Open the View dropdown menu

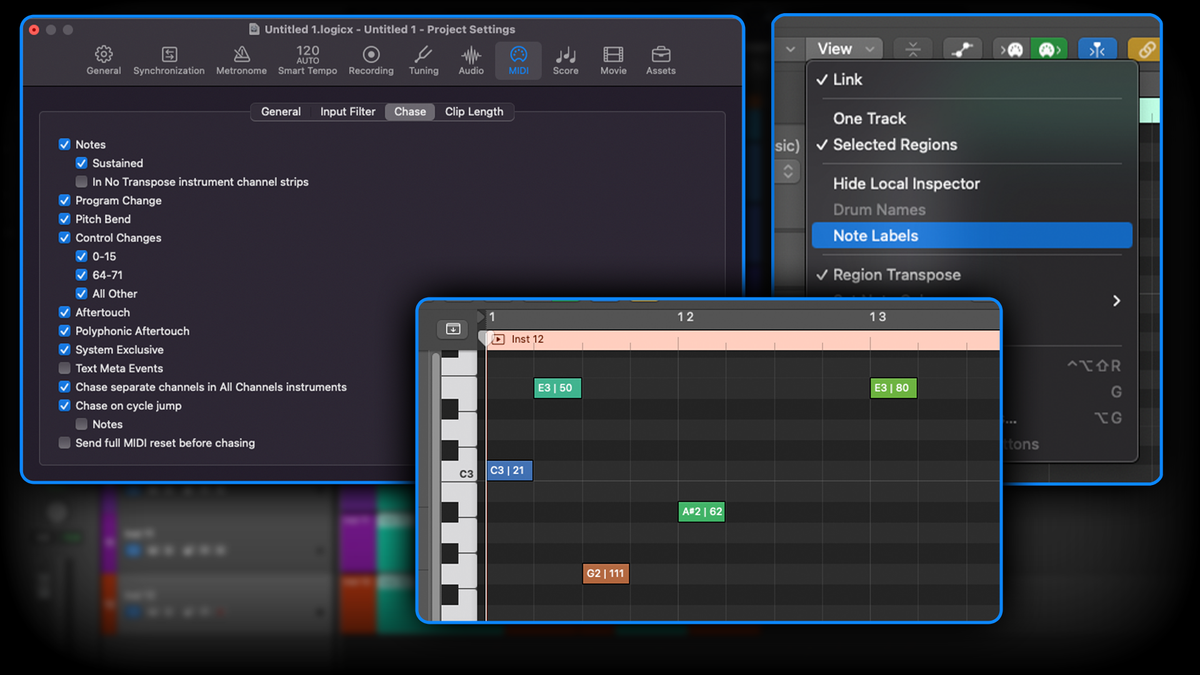(x=846, y=49)
